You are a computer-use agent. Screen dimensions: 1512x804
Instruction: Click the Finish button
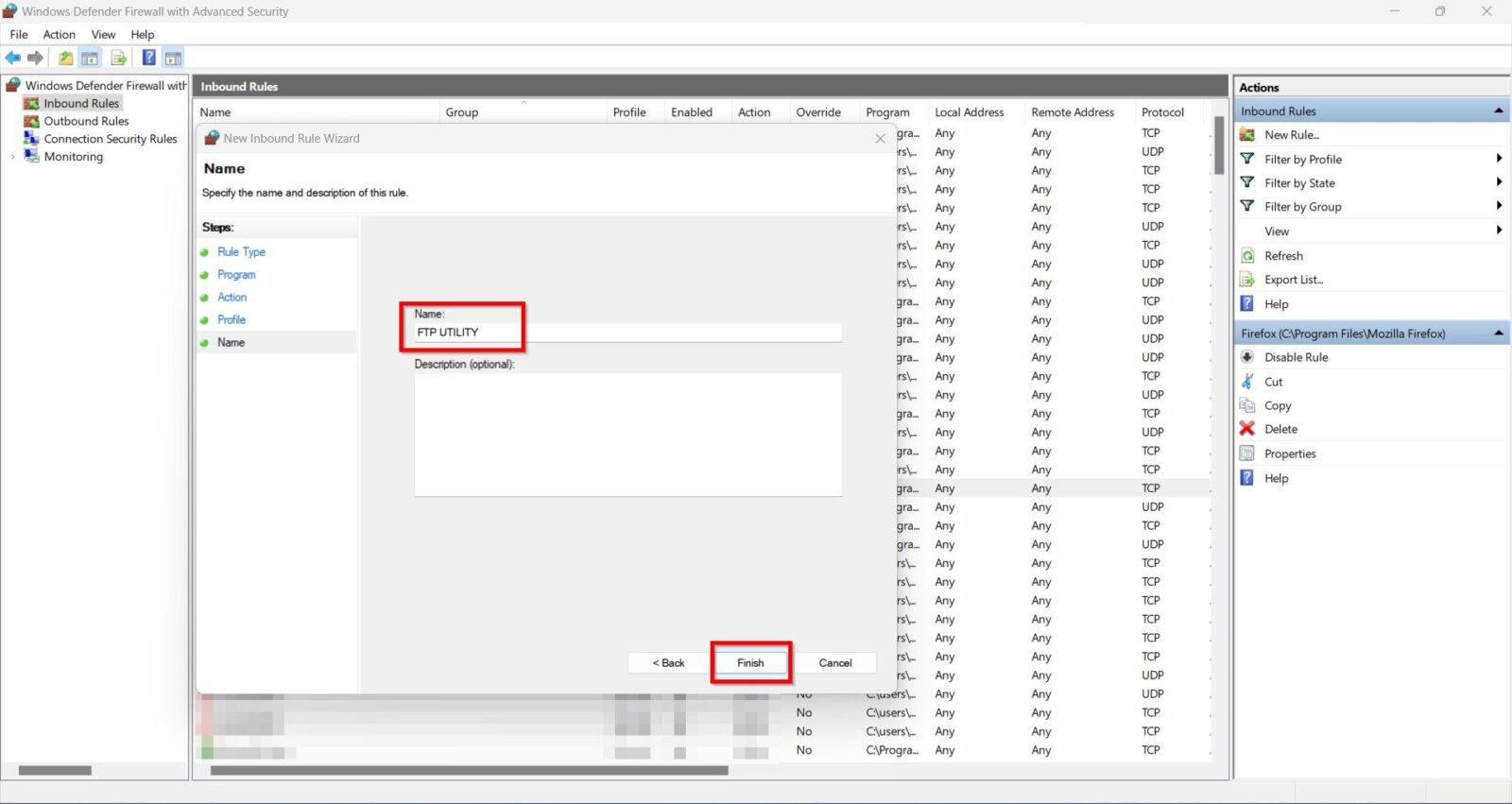pos(750,663)
